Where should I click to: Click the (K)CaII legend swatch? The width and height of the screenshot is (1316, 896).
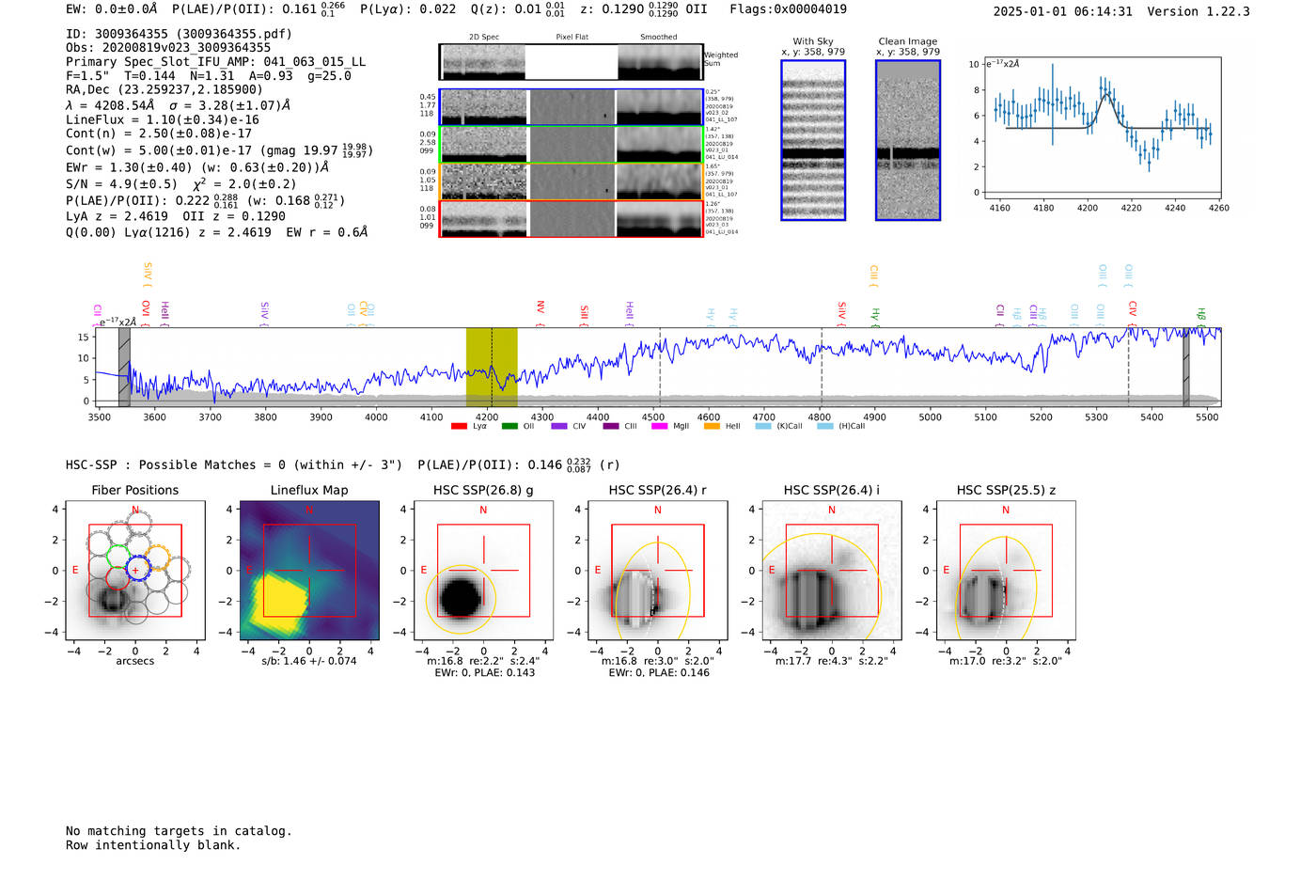(762, 426)
